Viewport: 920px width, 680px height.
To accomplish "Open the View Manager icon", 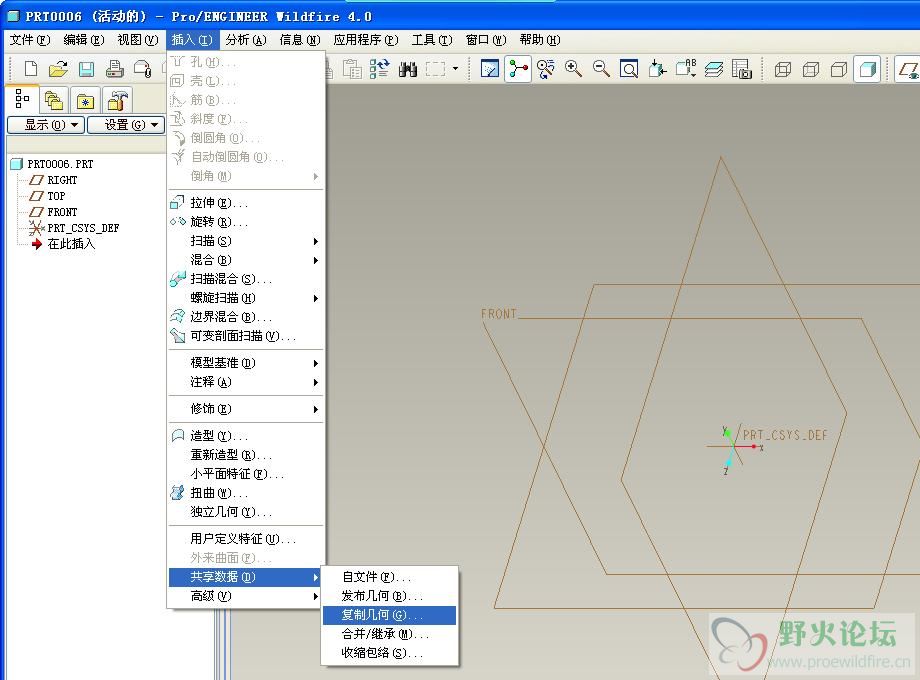I will tap(742, 69).
